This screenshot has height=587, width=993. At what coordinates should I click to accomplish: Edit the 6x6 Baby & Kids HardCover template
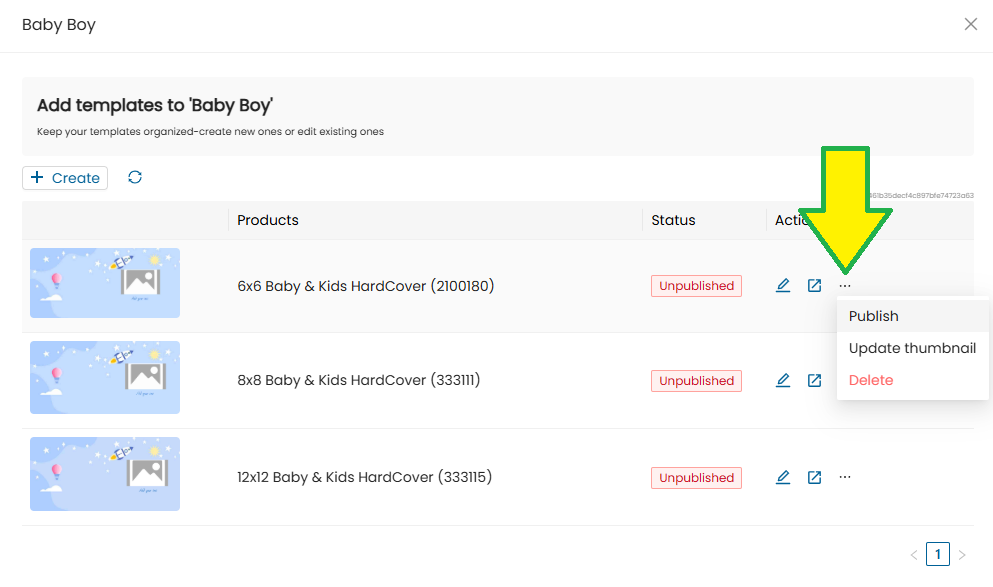pos(783,286)
